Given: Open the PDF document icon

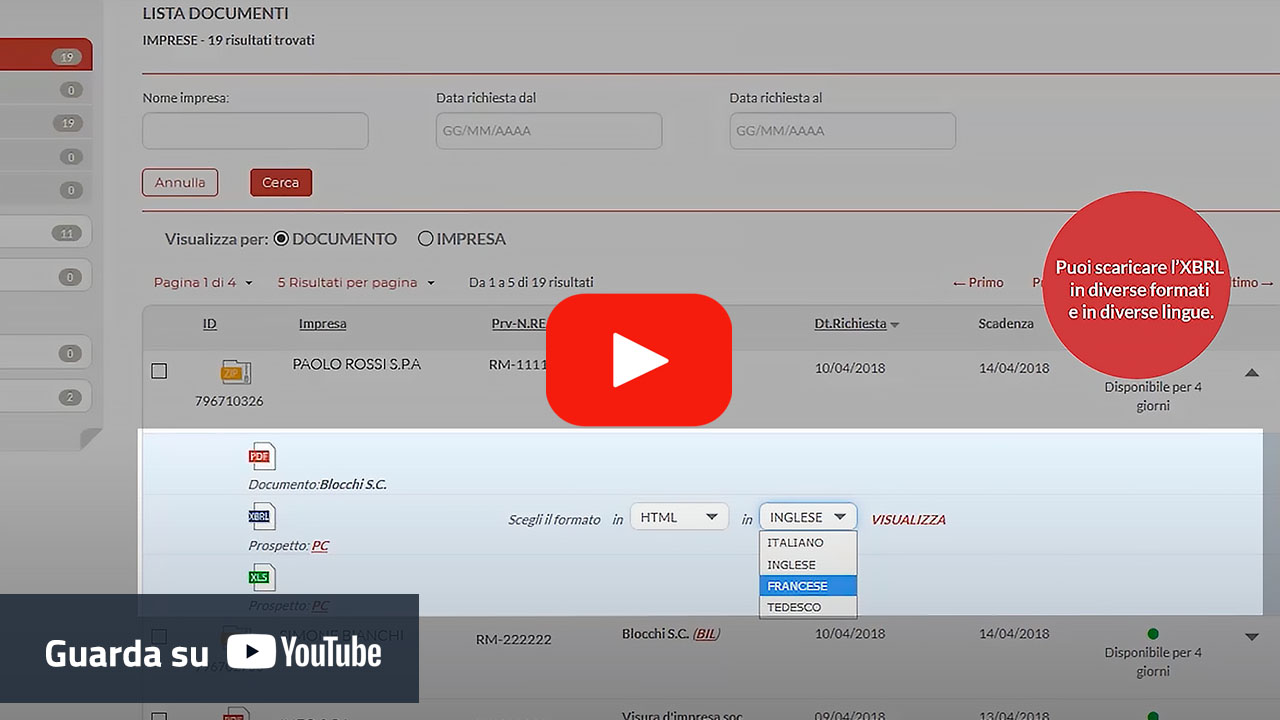Looking at the screenshot, I should [x=261, y=456].
